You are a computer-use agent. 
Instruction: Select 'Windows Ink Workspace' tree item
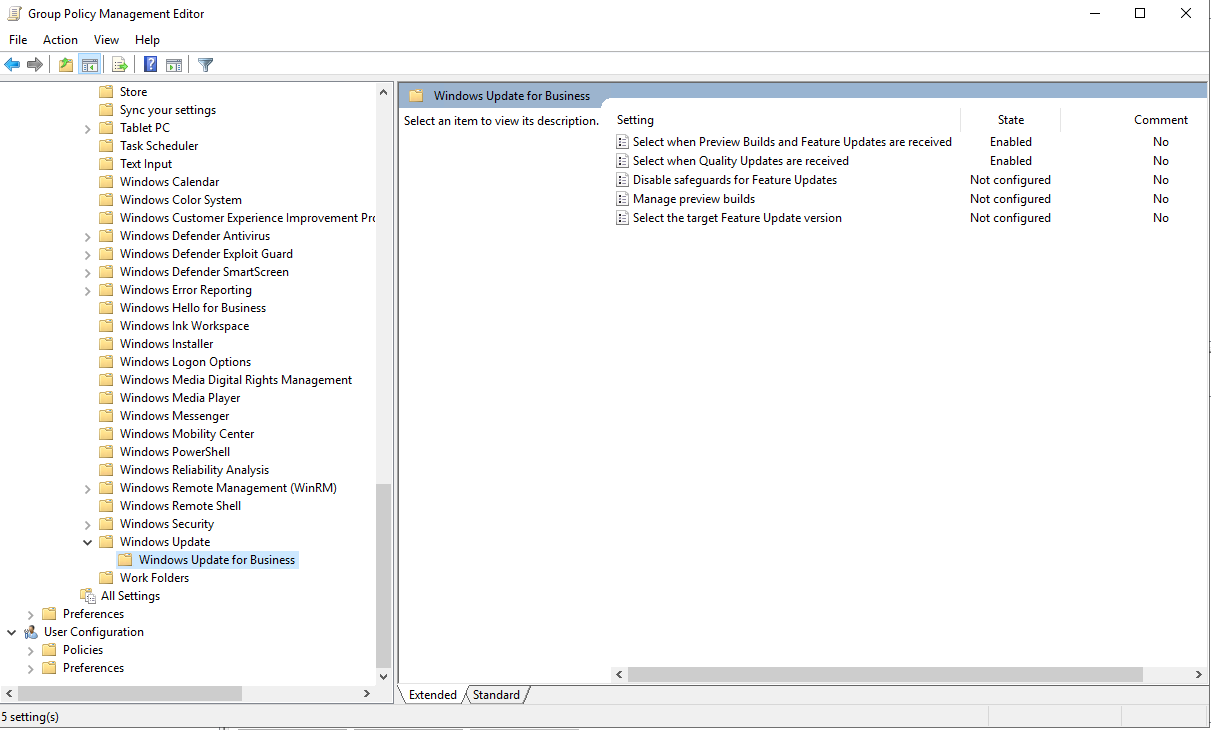[x=184, y=326]
